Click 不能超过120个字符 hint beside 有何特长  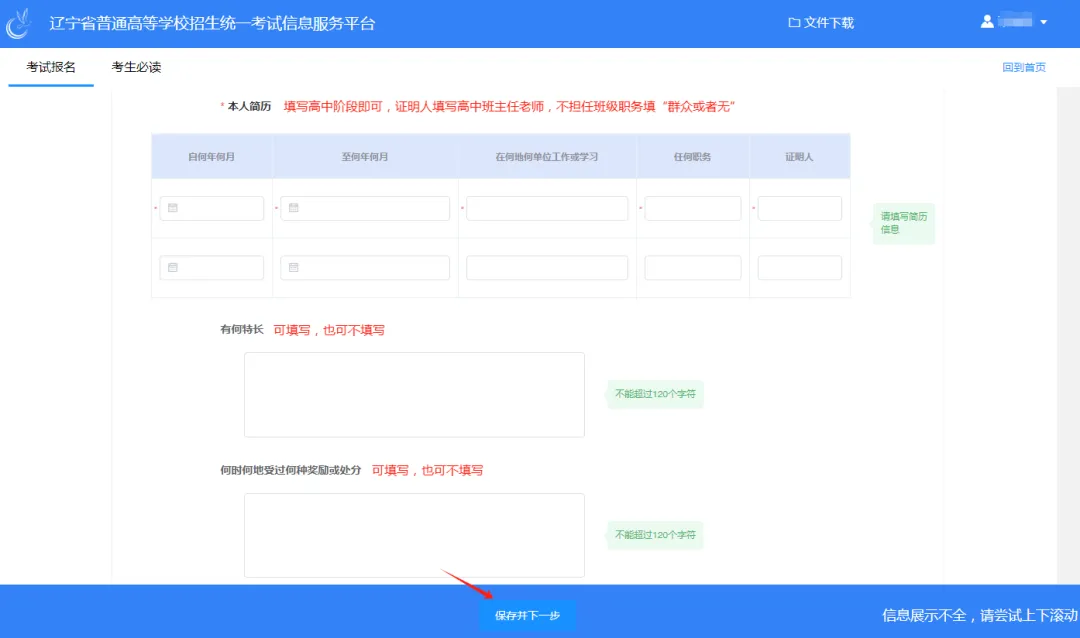coord(654,394)
